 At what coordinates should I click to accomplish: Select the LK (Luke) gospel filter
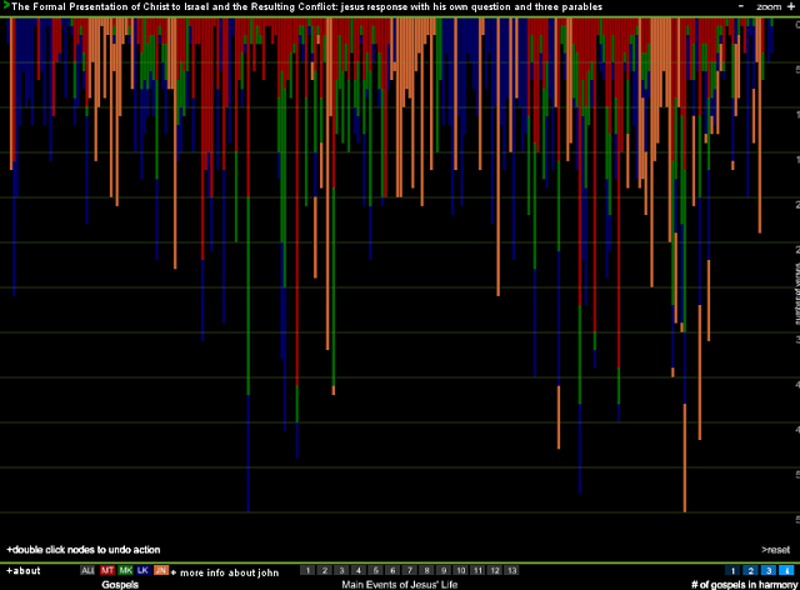pyautogui.click(x=143, y=570)
